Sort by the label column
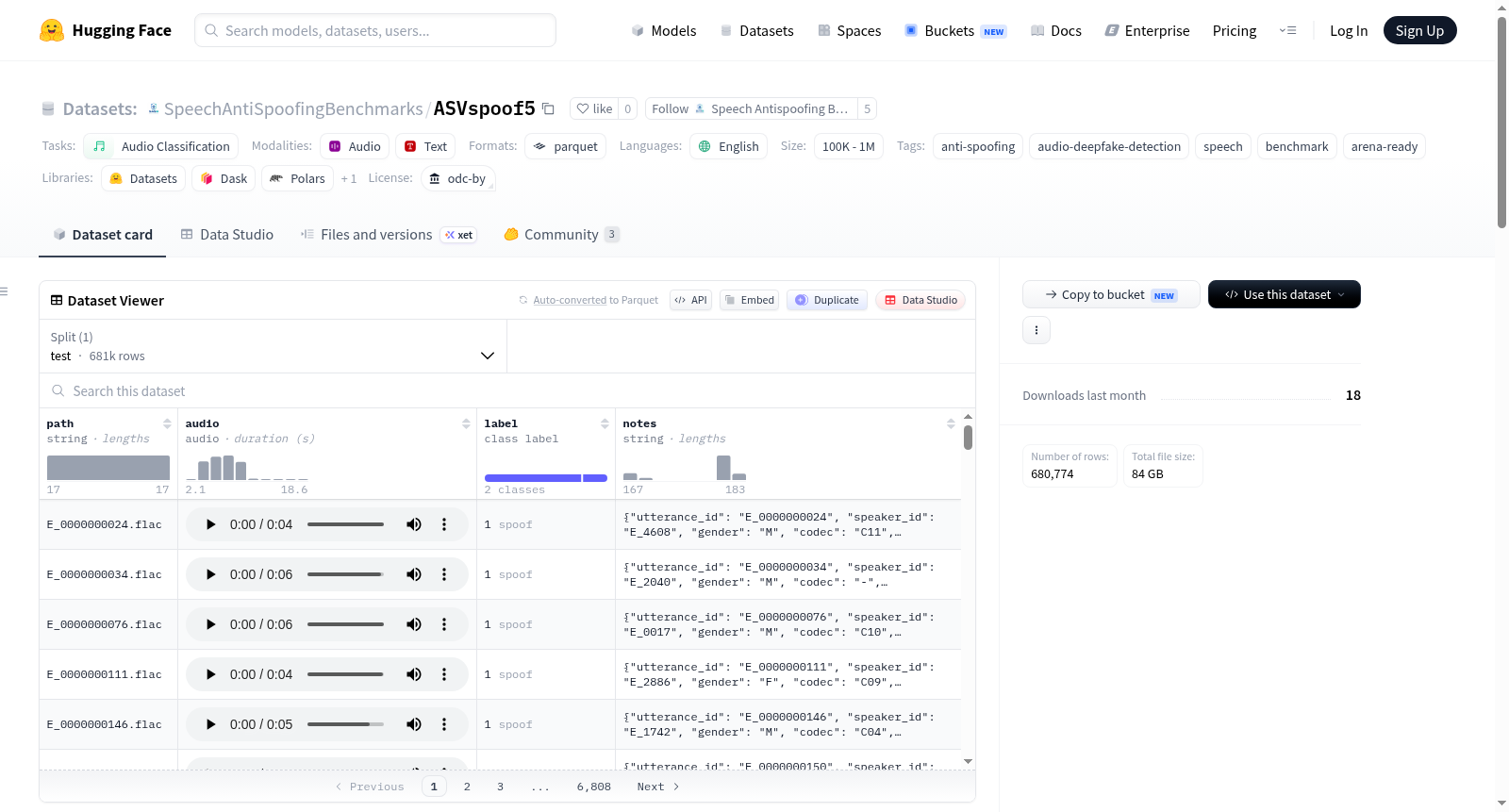Viewport: 1509px width, 812px height. coord(605,423)
